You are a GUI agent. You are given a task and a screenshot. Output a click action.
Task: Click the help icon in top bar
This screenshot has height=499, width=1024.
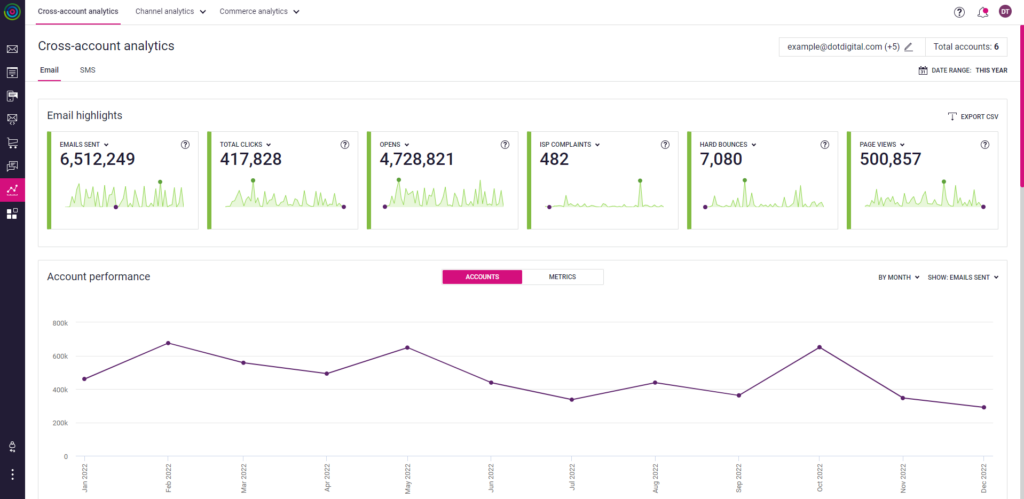(960, 12)
